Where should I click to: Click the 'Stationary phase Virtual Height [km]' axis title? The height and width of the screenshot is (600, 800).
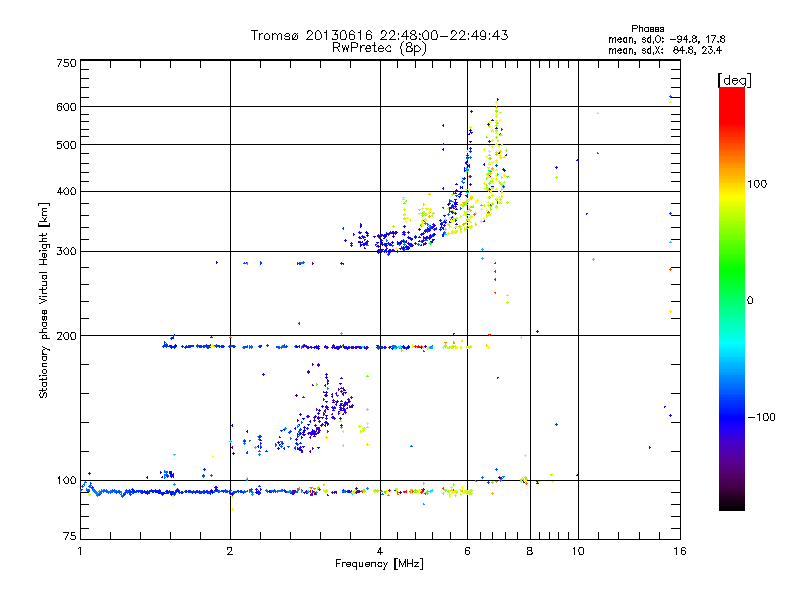tap(44, 301)
